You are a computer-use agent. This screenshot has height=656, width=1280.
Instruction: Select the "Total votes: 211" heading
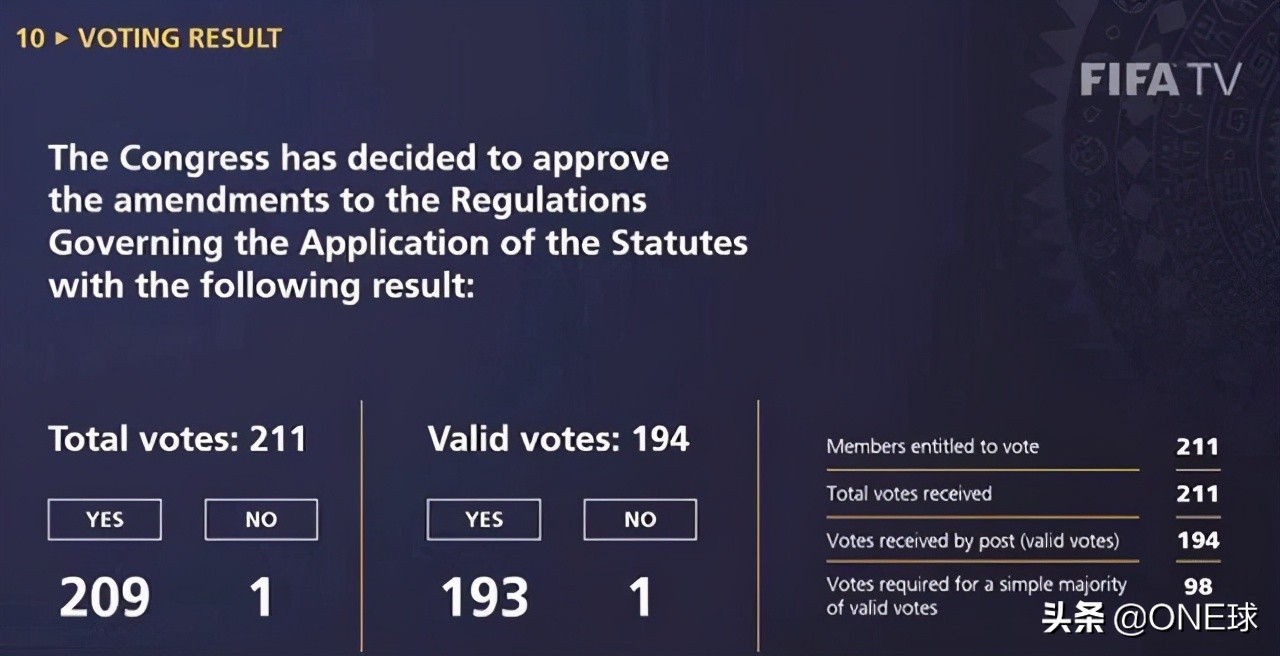point(177,439)
